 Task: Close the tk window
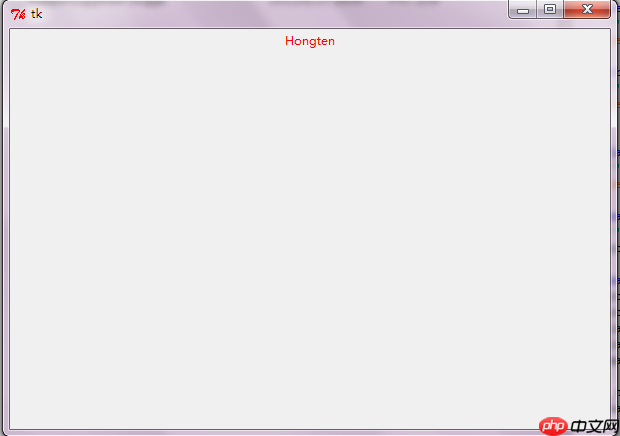pos(587,9)
